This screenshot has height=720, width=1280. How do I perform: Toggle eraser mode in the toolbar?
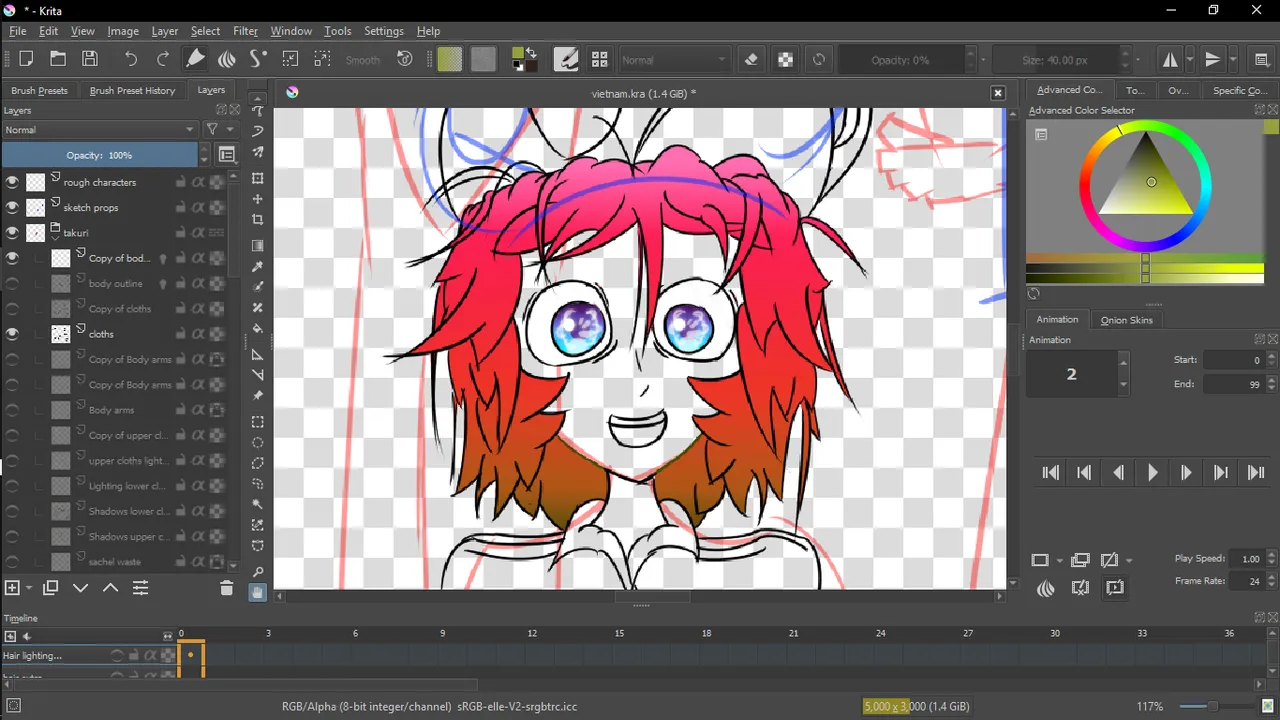tap(752, 59)
